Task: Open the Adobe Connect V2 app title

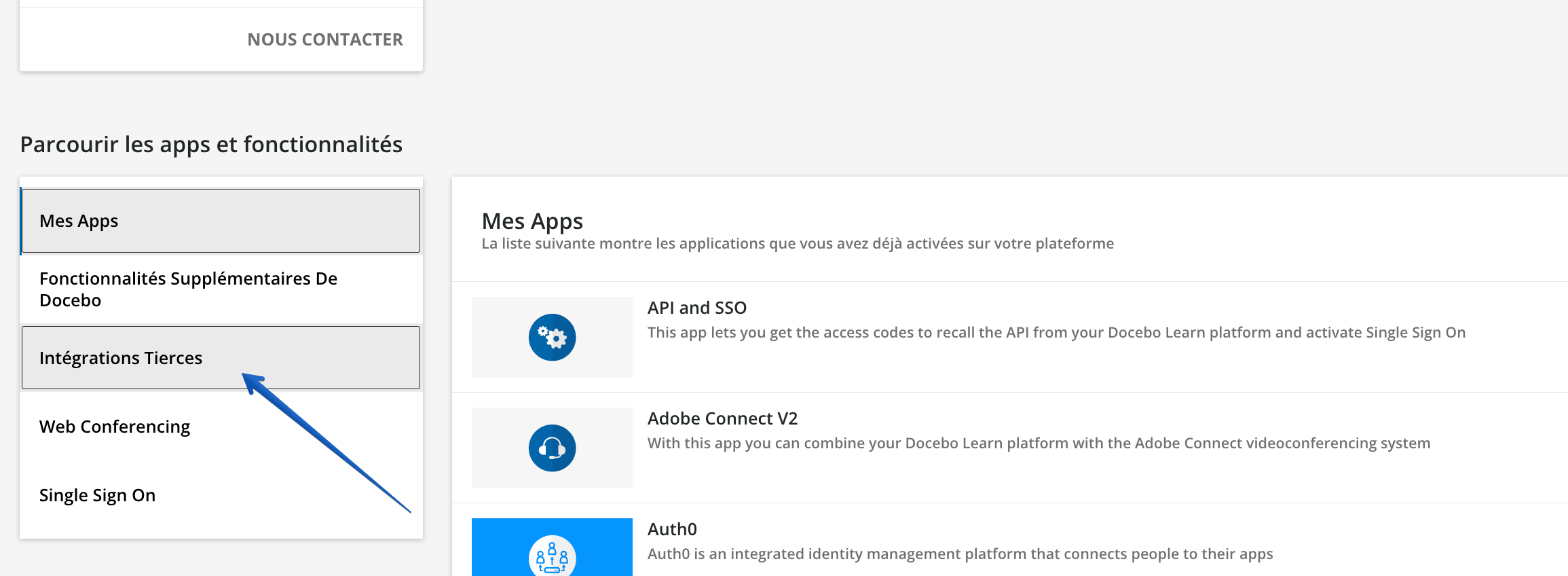Action: [x=722, y=418]
